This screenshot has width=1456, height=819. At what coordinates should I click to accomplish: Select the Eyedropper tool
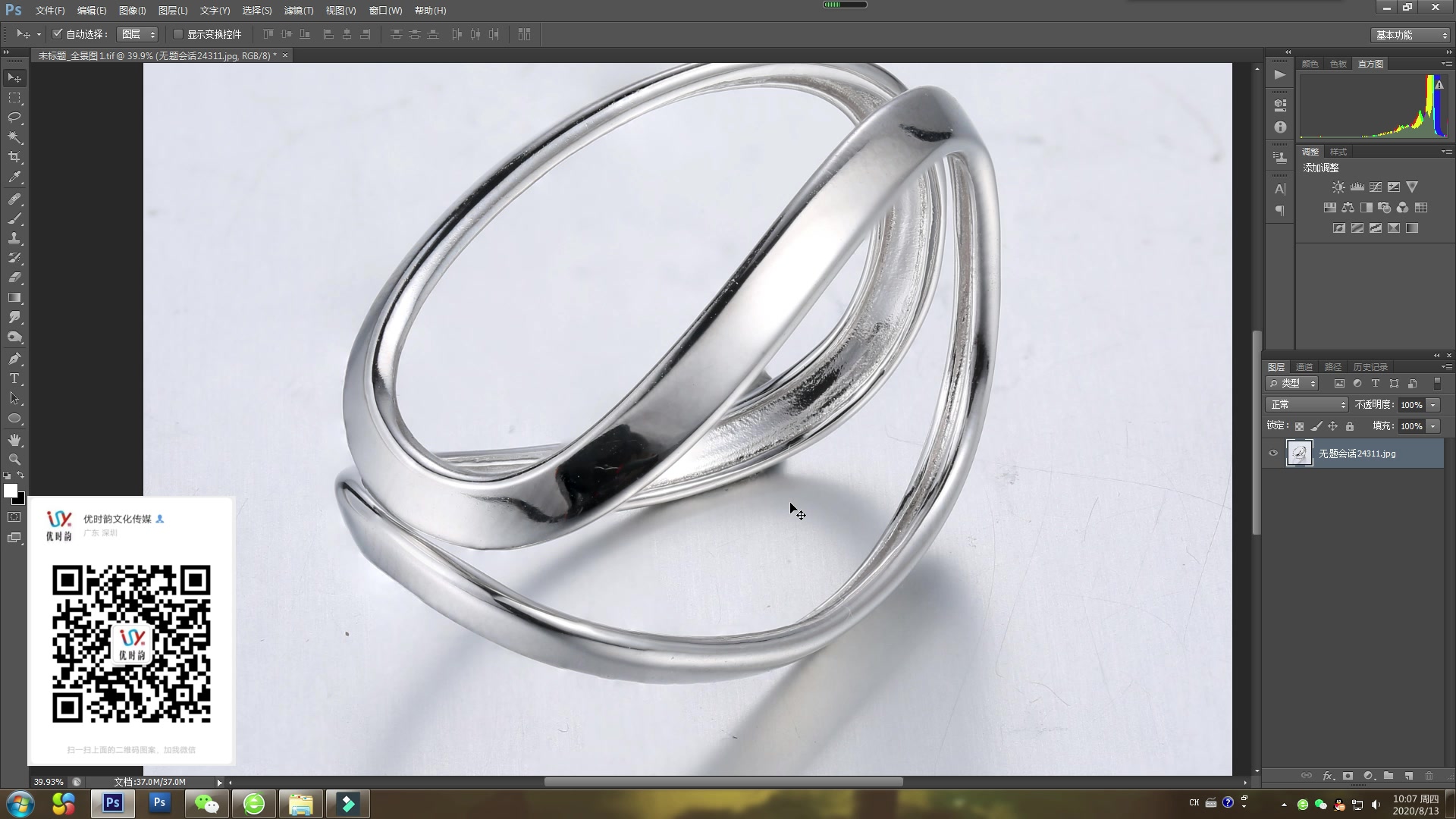pyautogui.click(x=14, y=177)
